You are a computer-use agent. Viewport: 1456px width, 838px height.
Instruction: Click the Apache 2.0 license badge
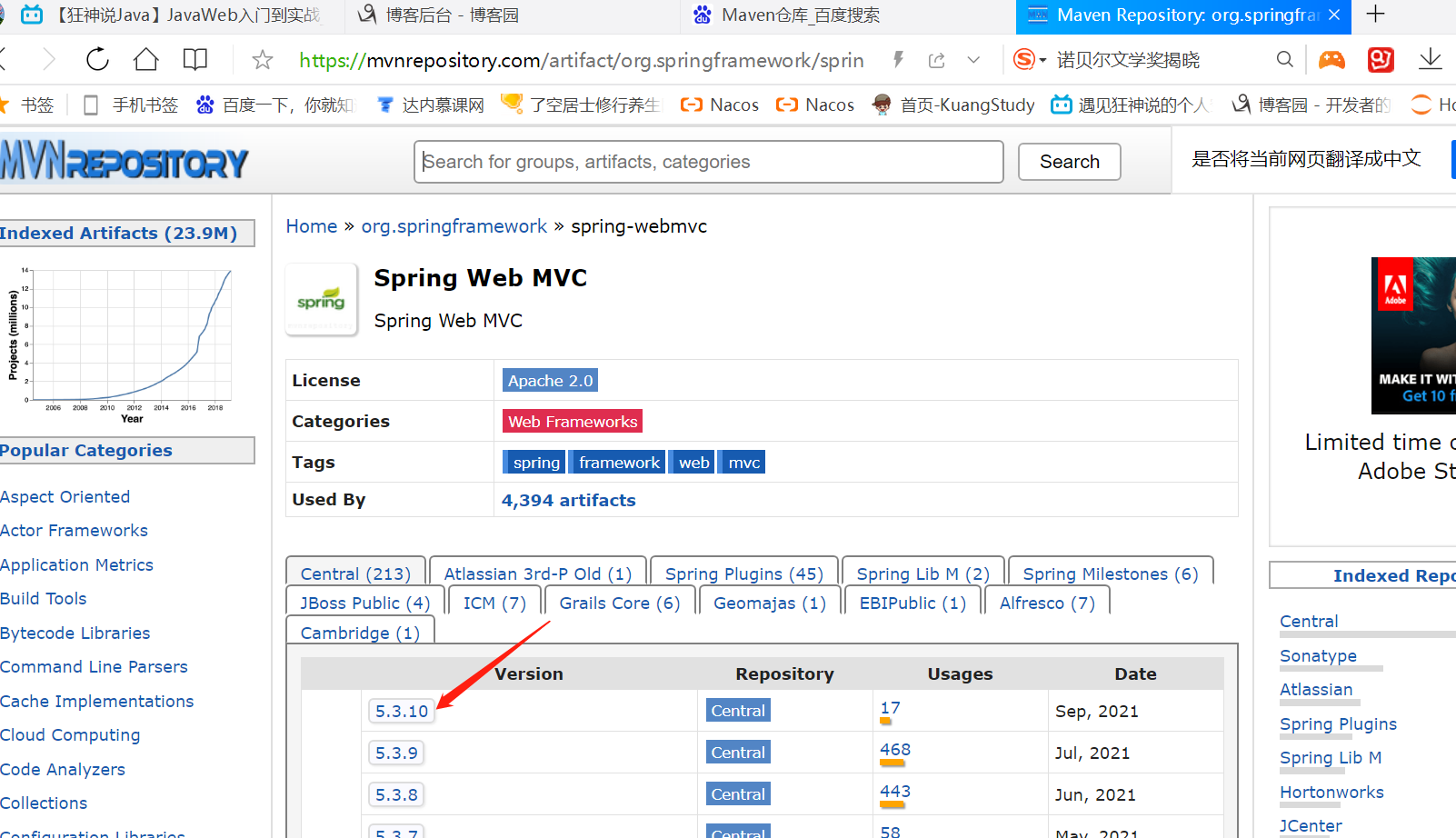pyautogui.click(x=550, y=381)
